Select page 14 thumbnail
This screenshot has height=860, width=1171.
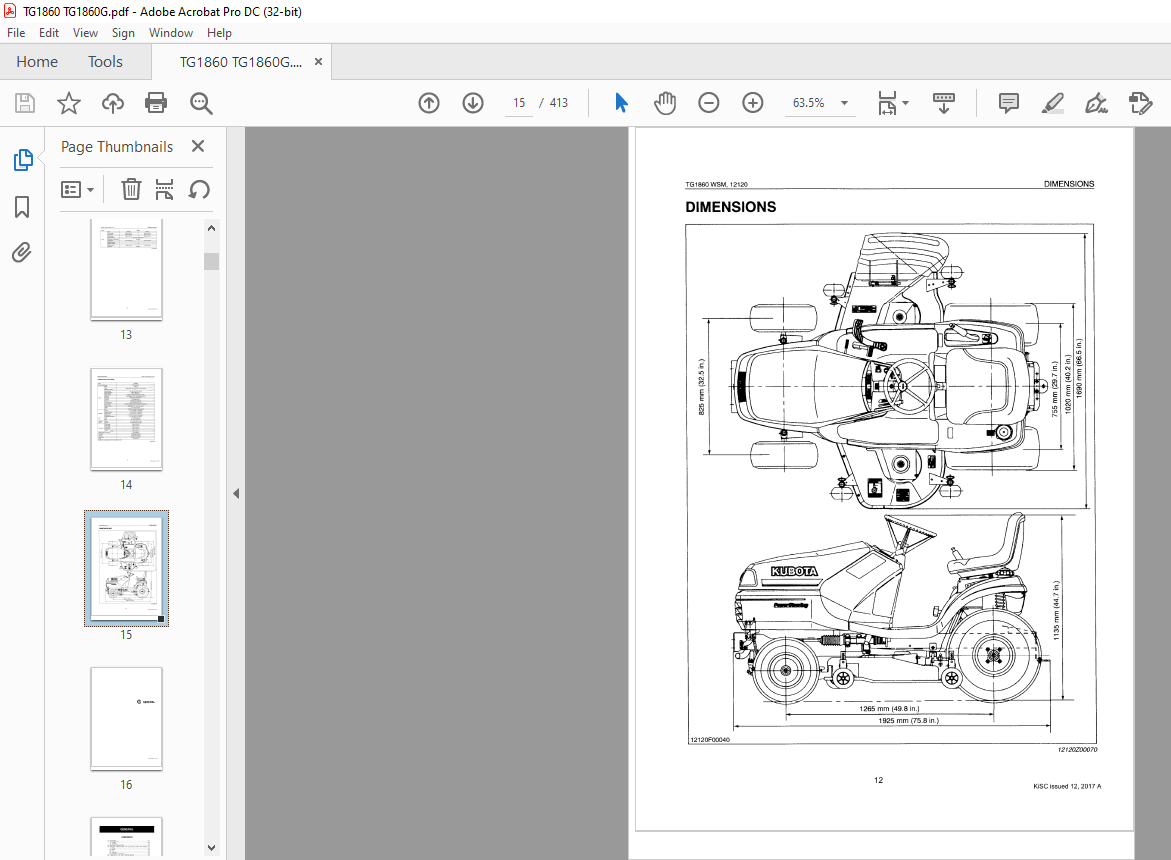point(126,419)
